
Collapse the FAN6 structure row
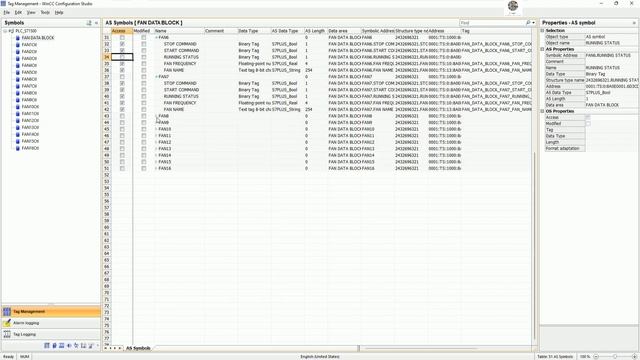click(156, 38)
